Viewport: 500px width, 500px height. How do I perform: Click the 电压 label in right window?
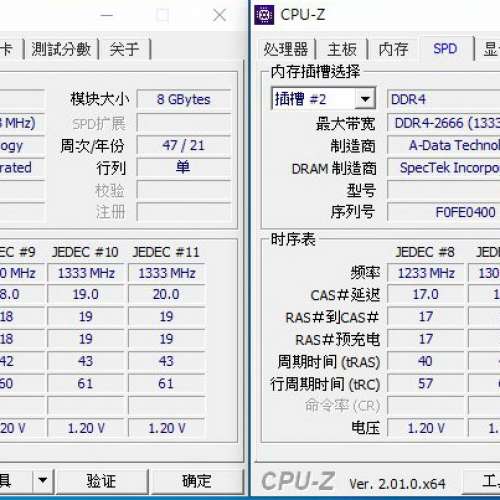point(365,428)
